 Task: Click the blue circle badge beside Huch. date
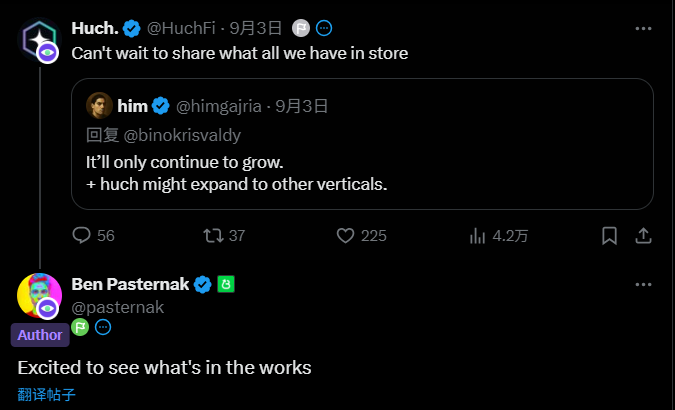click(x=324, y=26)
